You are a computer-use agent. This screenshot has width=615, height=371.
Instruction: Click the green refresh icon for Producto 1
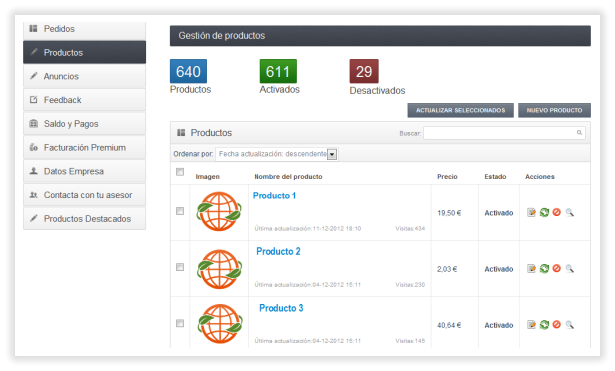tap(544, 213)
